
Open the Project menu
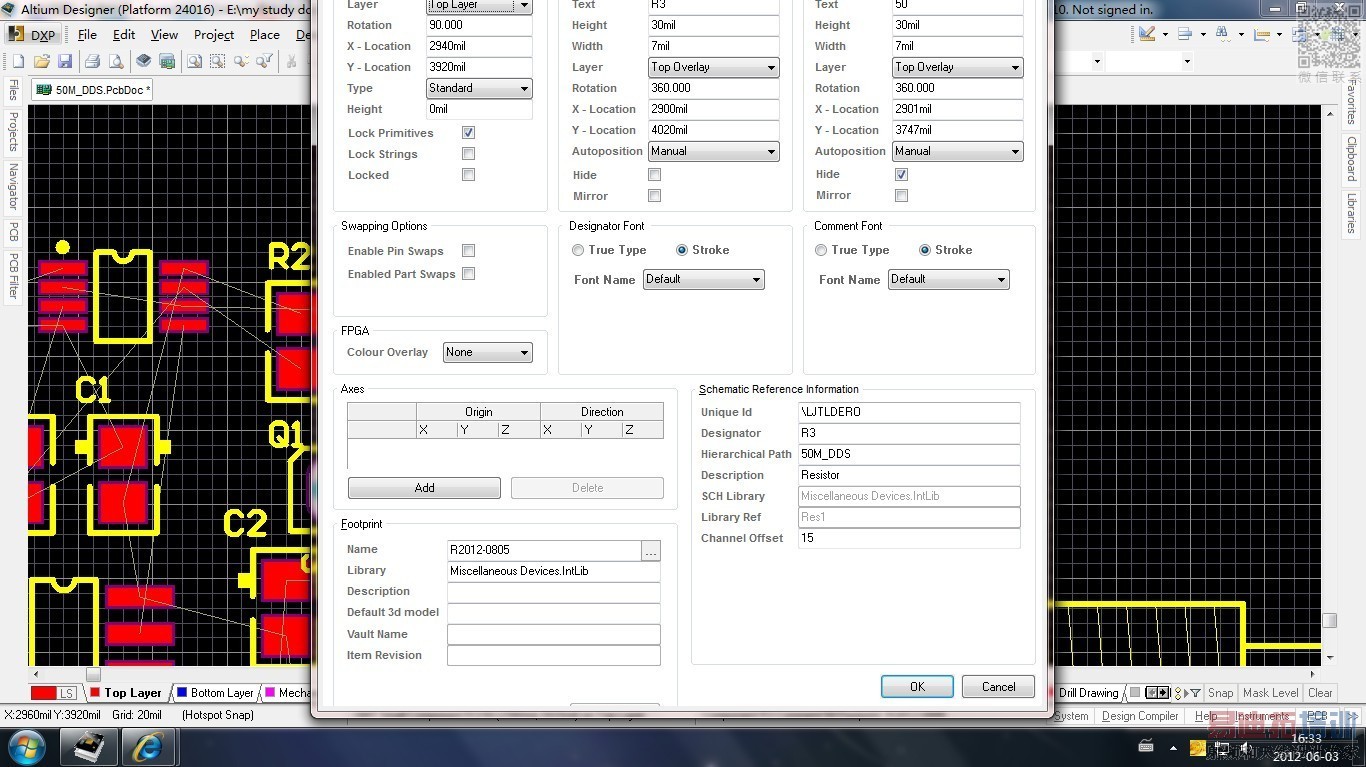click(214, 34)
